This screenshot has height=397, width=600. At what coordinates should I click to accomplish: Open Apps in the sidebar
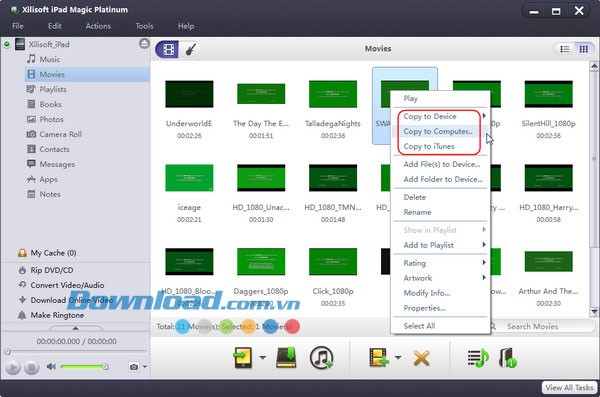tap(48, 179)
